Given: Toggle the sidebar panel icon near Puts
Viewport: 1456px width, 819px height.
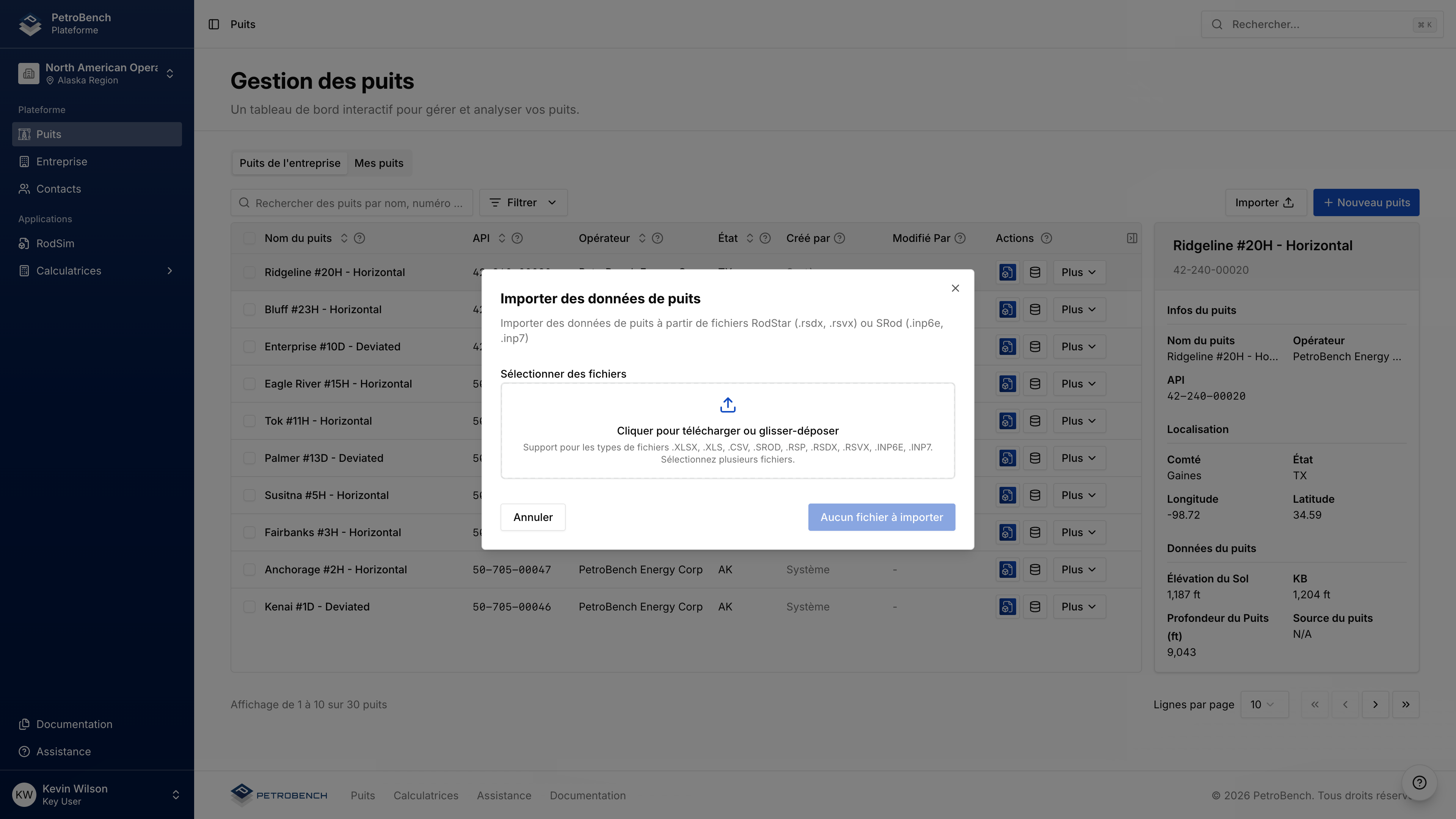Looking at the screenshot, I should pyautogui.click(x=213, y=24).
